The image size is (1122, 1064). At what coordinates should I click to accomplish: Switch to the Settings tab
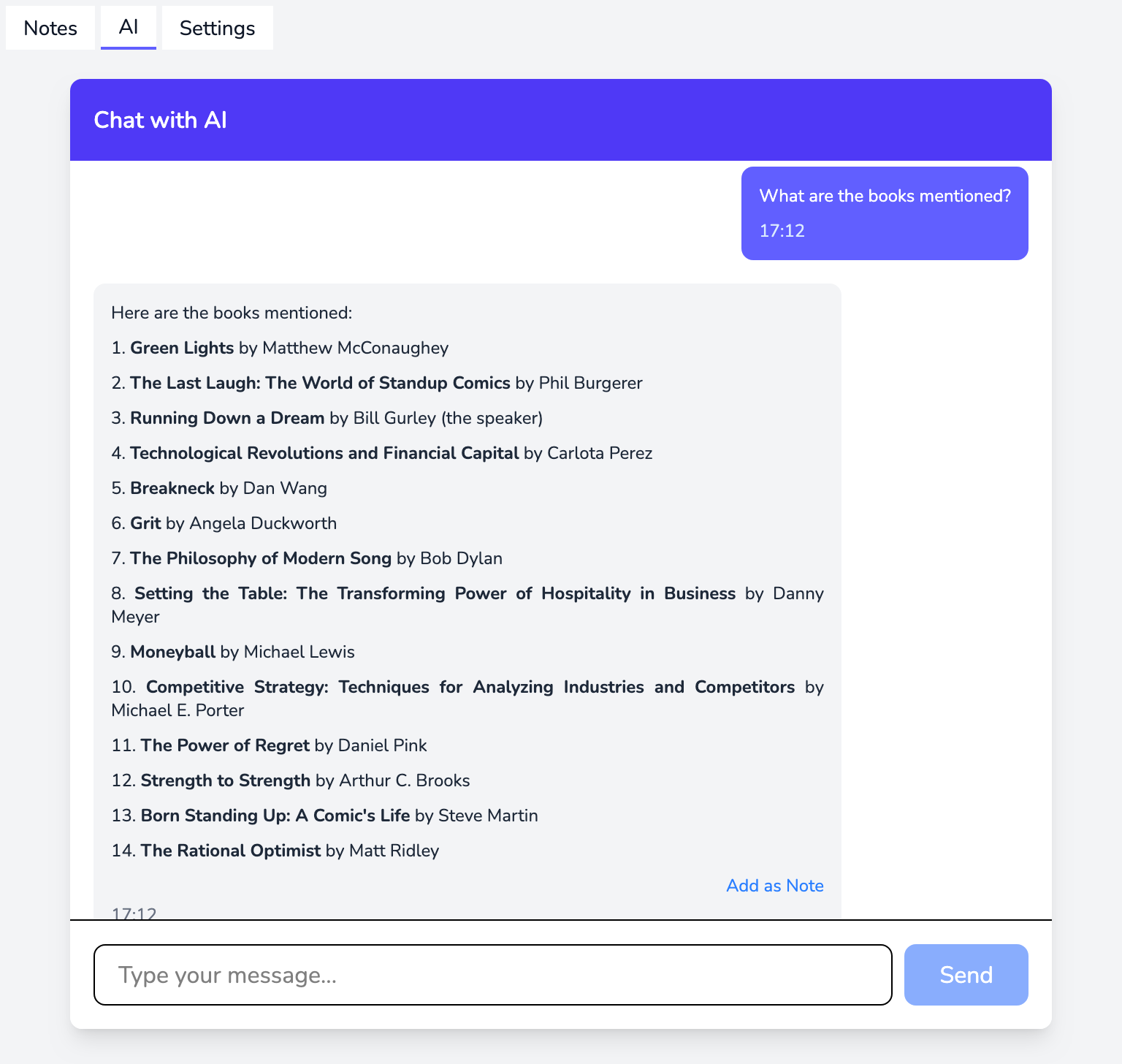(216, 28)
